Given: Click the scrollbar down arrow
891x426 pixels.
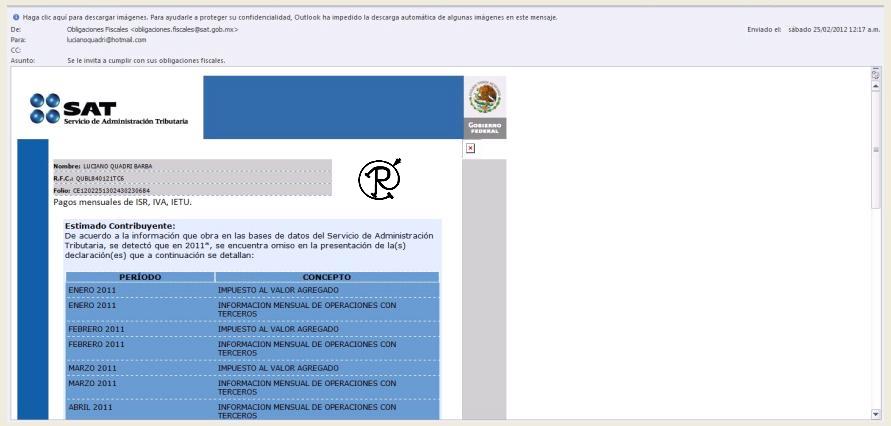Looking at the screenshot, I should coord(876,413).
